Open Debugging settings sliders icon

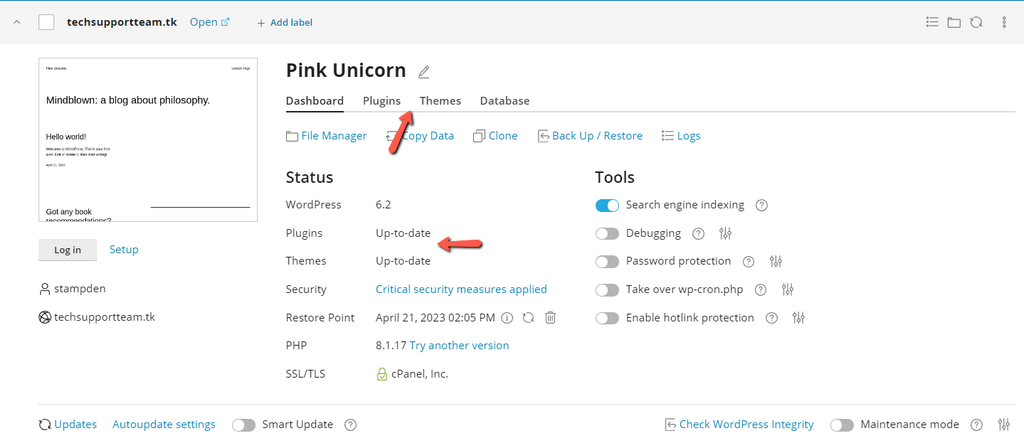pos(726,234)
